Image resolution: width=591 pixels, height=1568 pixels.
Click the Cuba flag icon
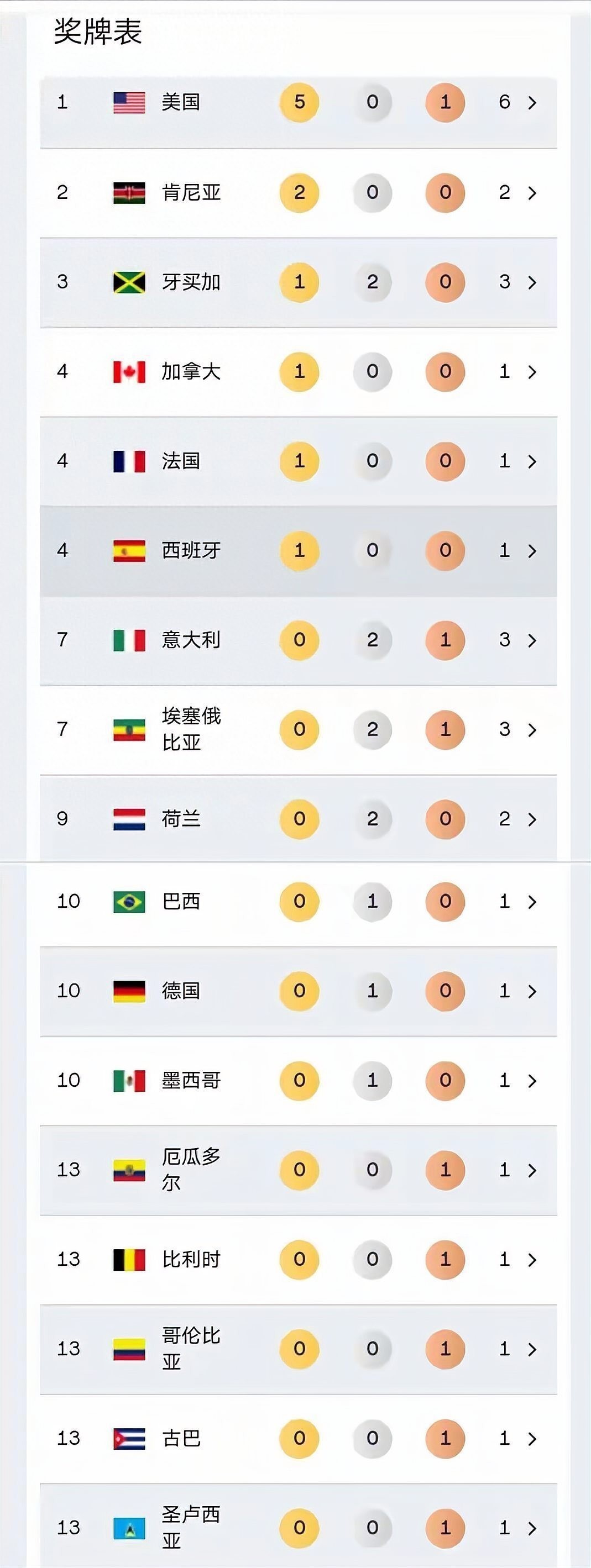(x=129, y=1438)
